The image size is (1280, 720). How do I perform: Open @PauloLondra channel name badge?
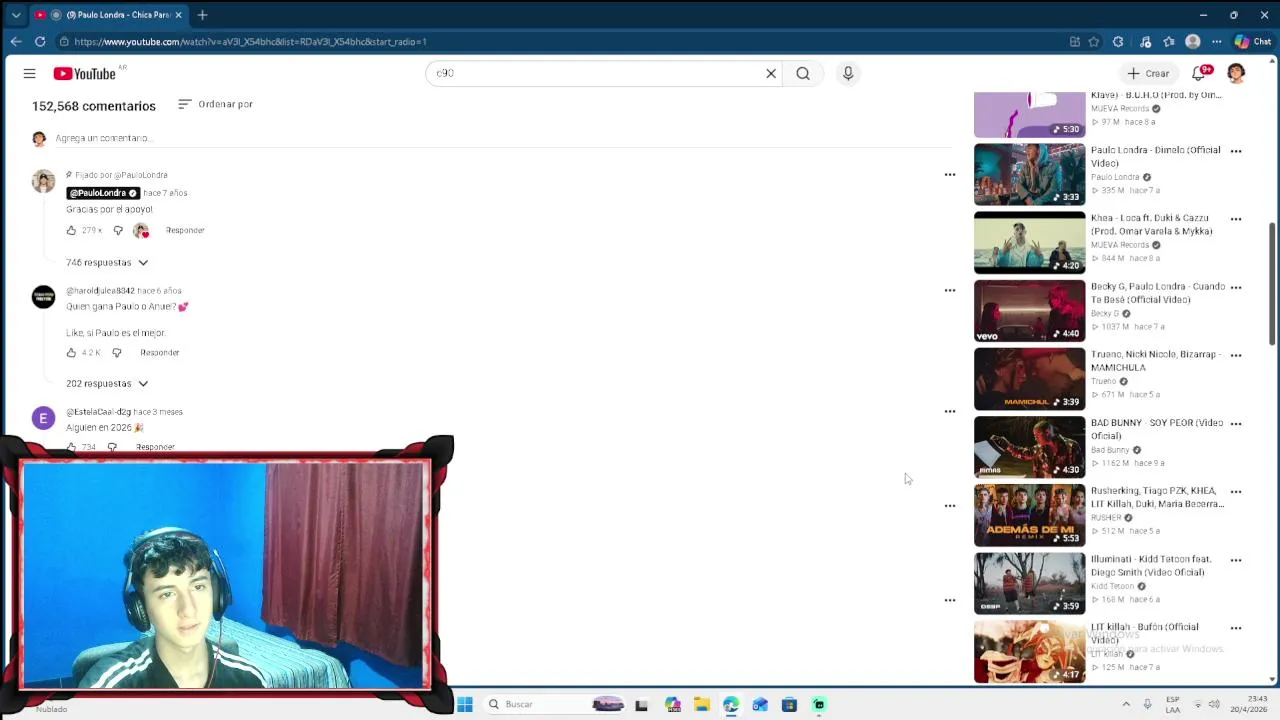point(103,193)
